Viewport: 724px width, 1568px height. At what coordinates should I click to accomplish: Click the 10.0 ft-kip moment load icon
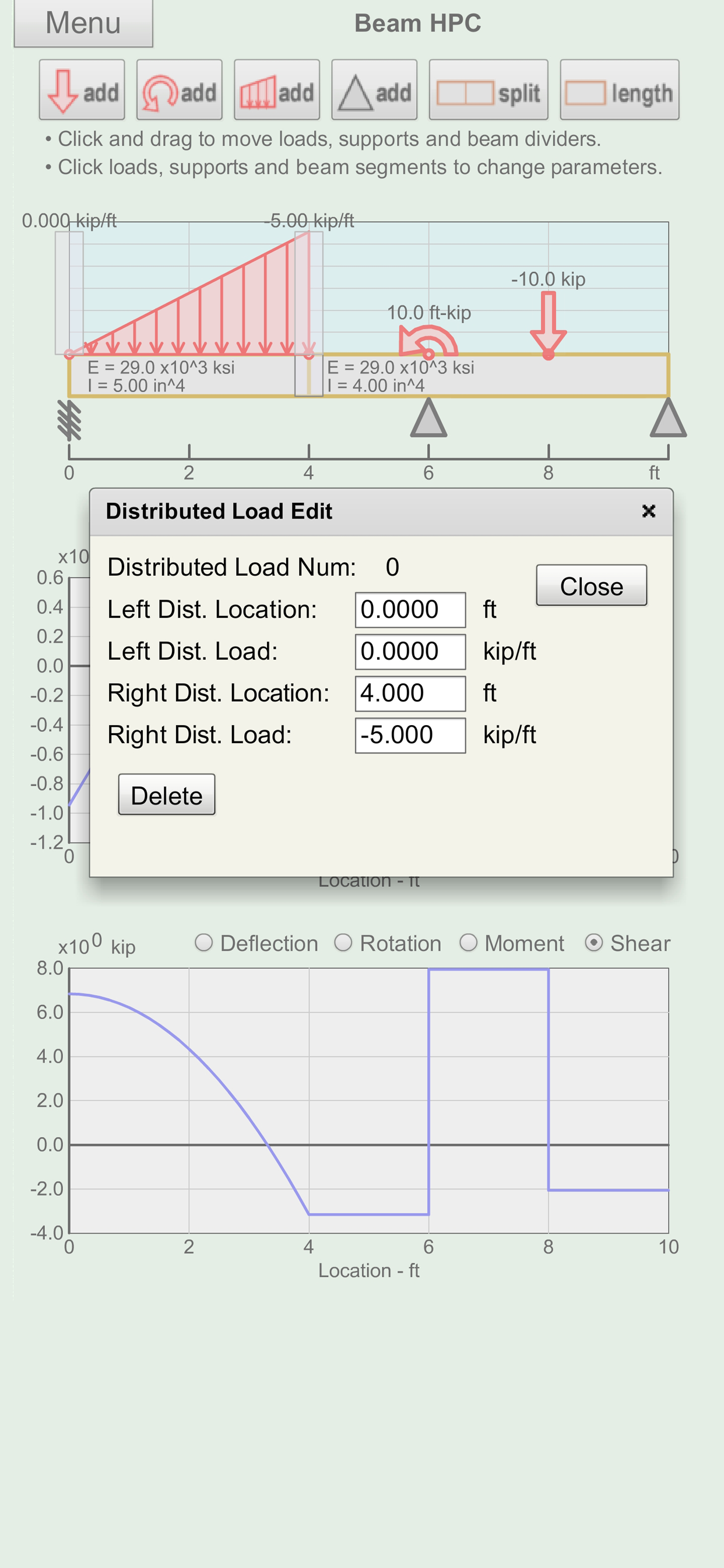pyautogui.click(x=428, y=341)
